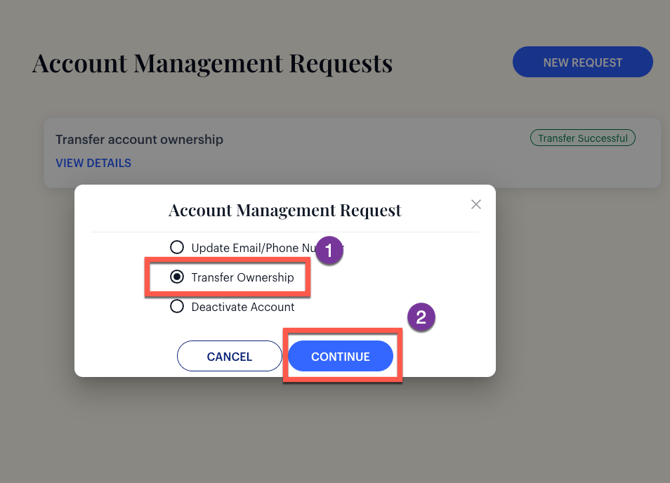This screenshot has height=483, width=670.
Task: Click the Transfer Ownership label text
Action: pos(242,278)
